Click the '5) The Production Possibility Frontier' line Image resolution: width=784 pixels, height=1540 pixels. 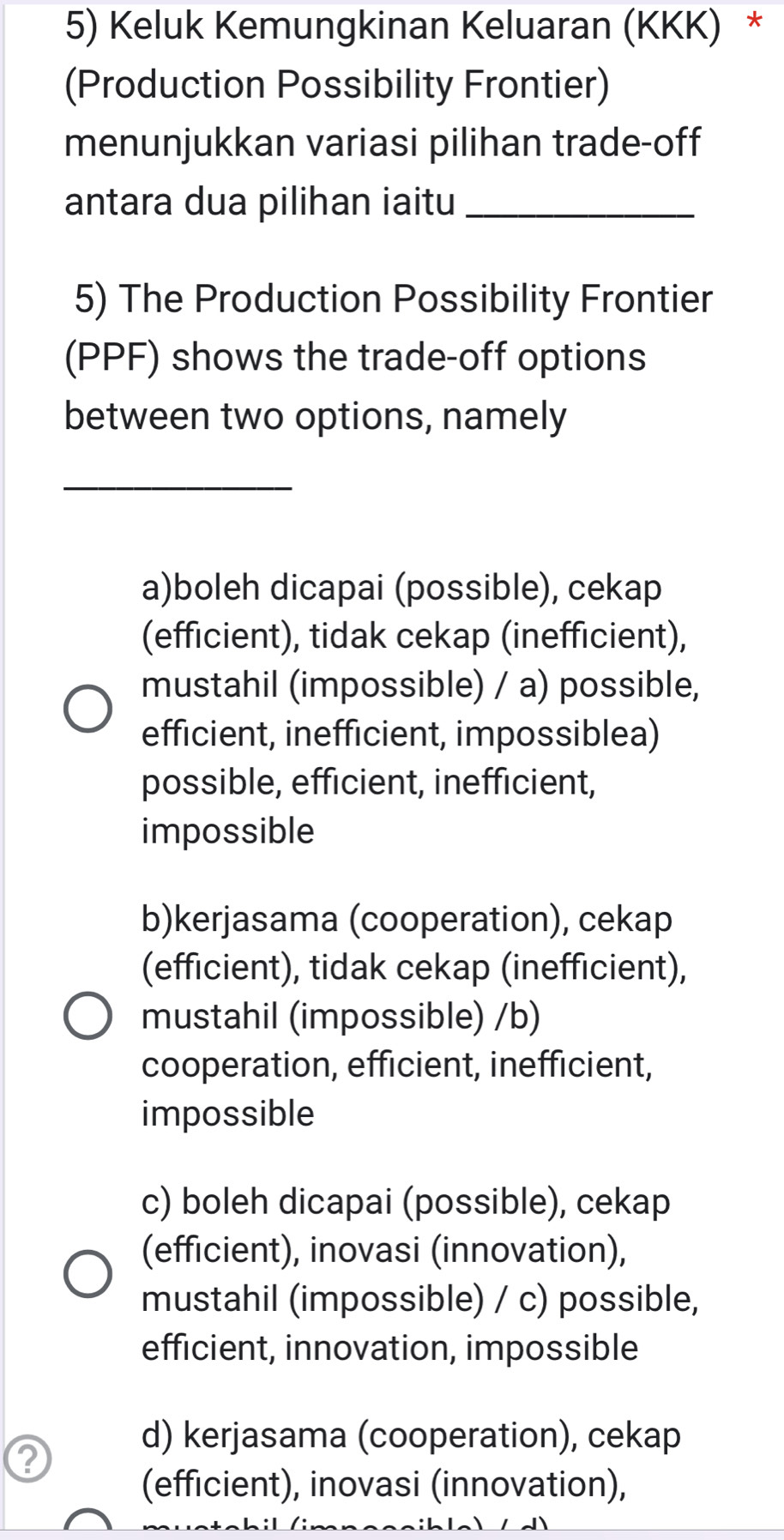393,299
